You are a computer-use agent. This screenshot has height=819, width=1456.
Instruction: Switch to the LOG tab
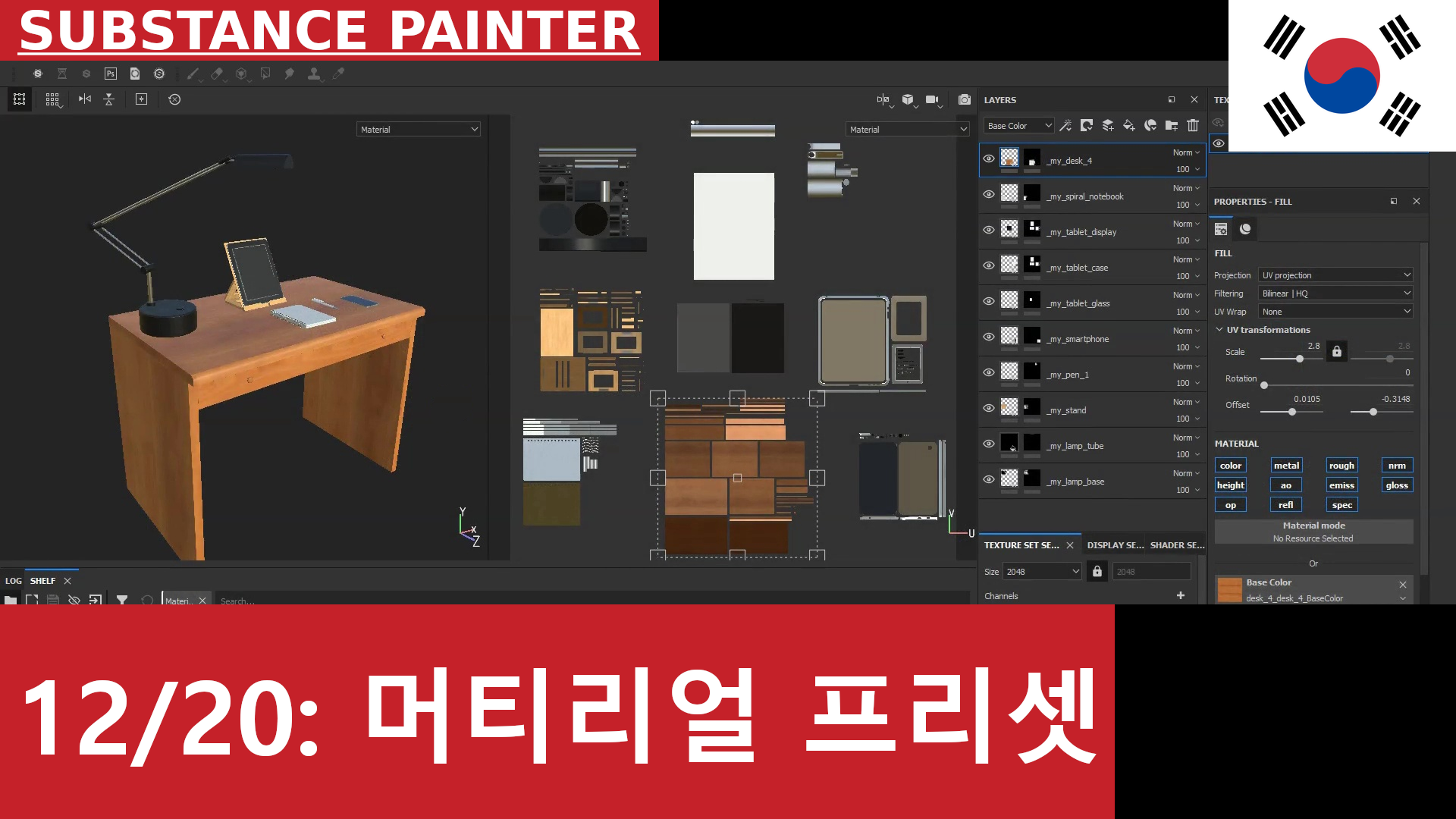point(14,581)
